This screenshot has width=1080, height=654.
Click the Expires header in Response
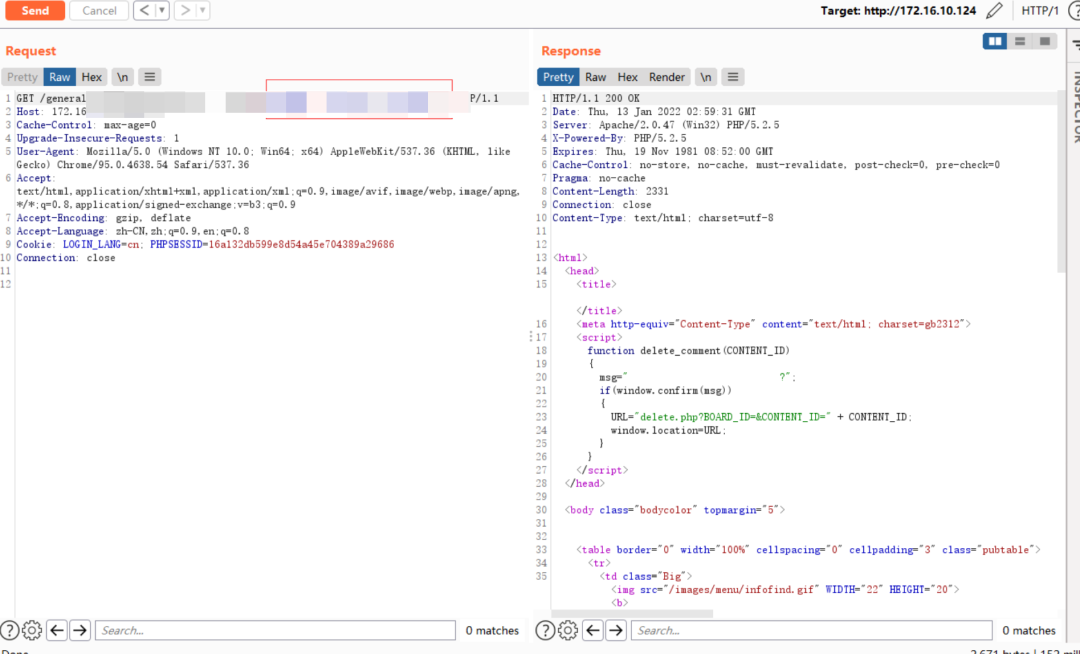tap(663, 151)
